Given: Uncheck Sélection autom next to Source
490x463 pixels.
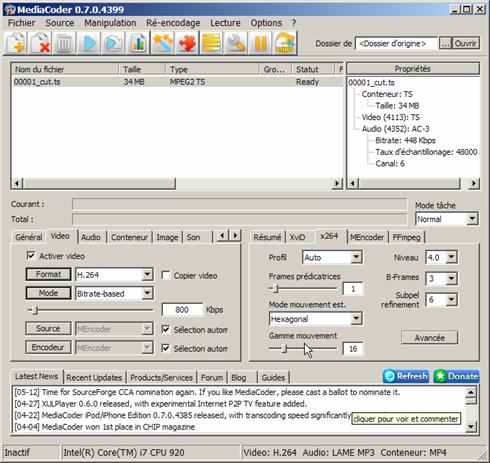Looking at the screenshot, I should (x=166, y=329).
